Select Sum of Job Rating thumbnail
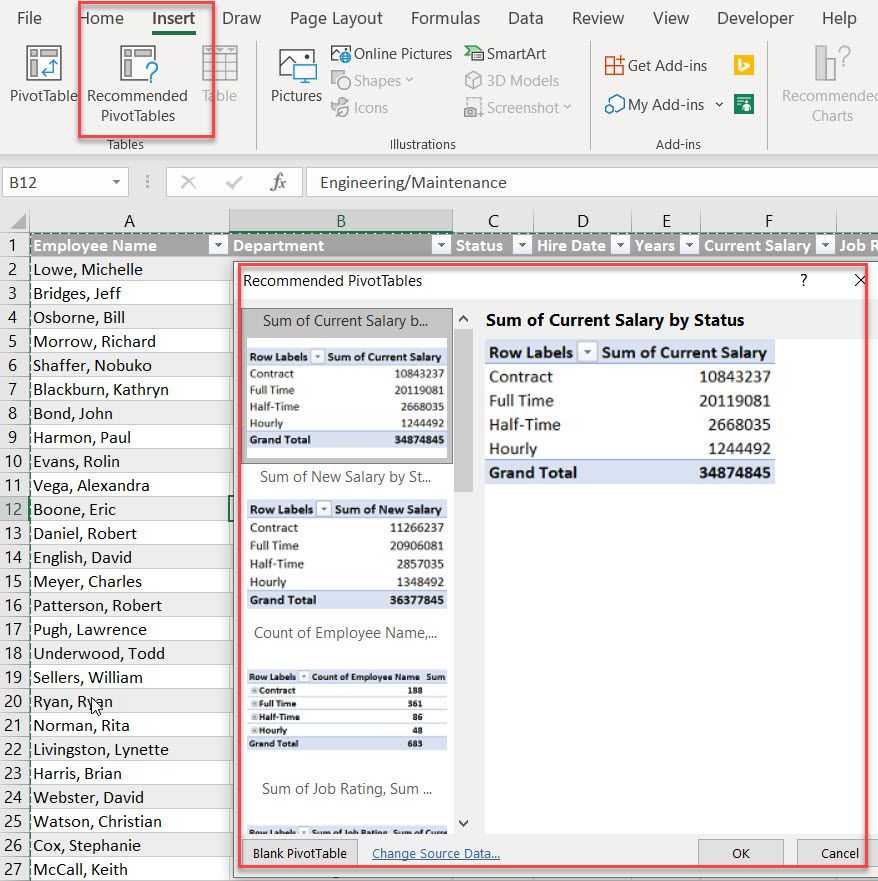Screen dimensions: 878x881 (347, 806)
